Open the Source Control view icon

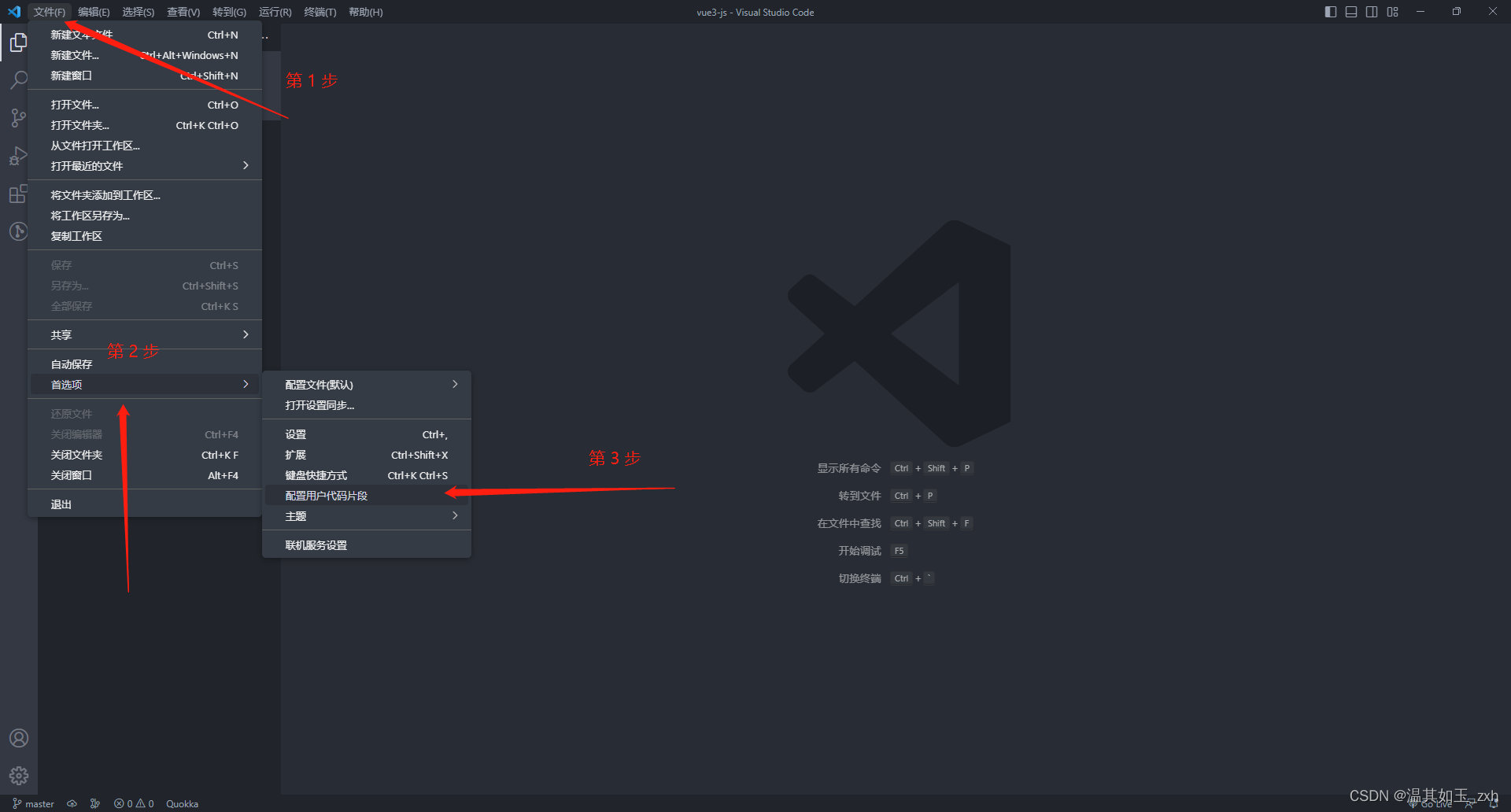click(x=19, y=118)
